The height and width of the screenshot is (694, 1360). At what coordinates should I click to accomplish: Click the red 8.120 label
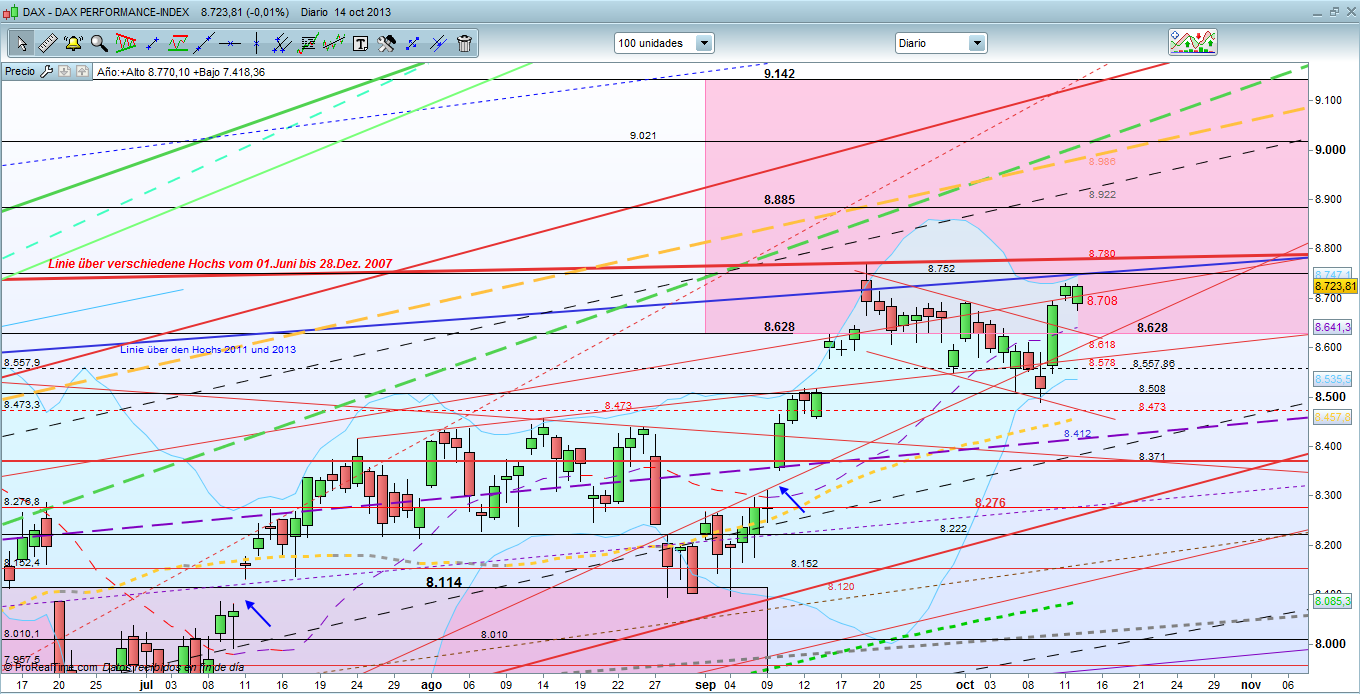(841, 586)
